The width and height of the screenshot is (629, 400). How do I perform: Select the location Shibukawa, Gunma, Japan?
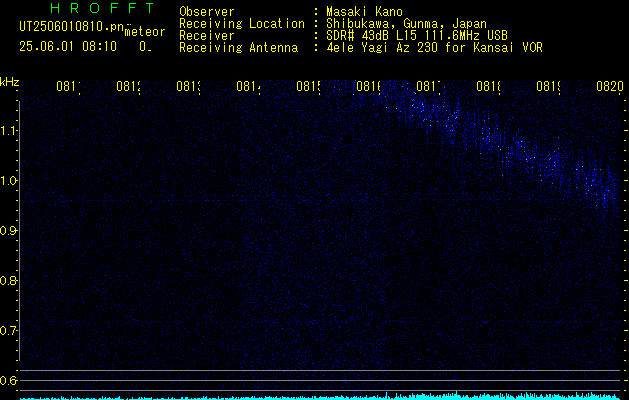point(406,24)
